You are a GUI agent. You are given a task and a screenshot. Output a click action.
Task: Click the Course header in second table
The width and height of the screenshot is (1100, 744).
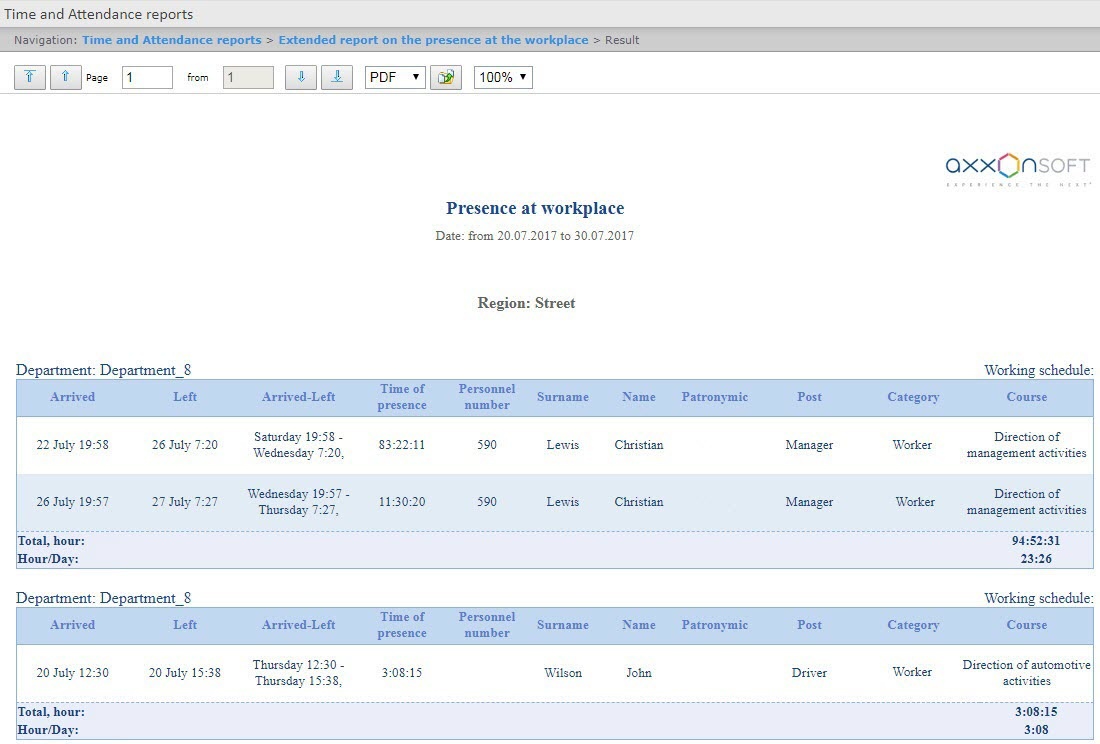click(1027, 625)
